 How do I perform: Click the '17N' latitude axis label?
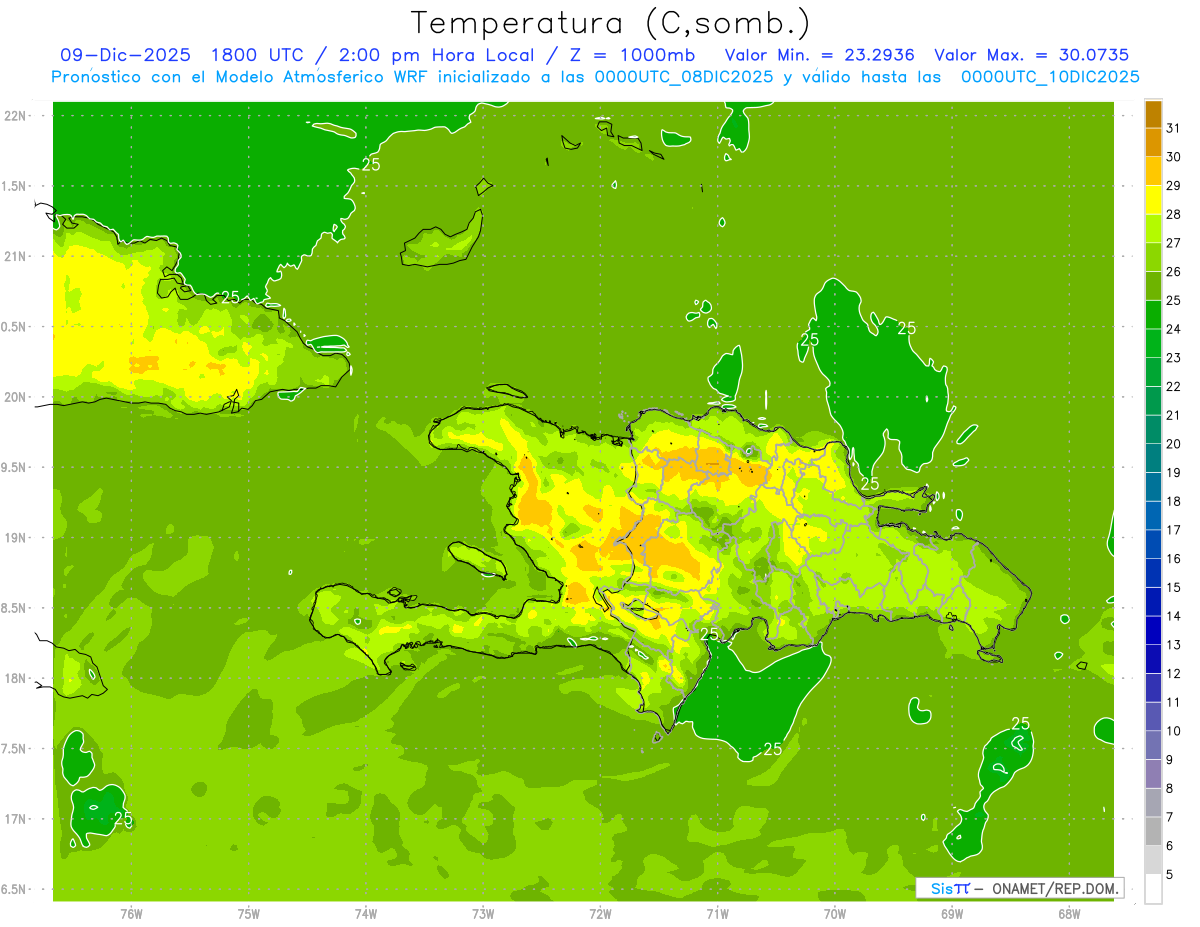coord(15,819)
